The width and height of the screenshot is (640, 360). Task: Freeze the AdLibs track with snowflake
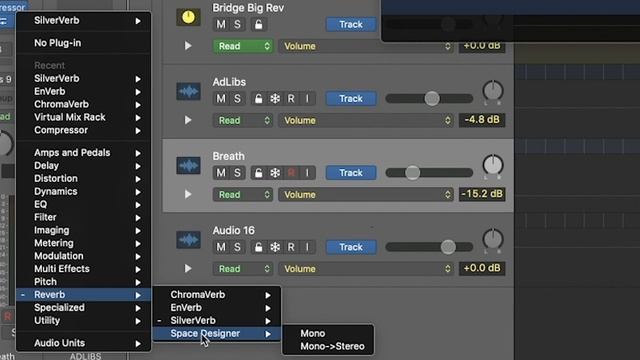[x=275, y=99]
